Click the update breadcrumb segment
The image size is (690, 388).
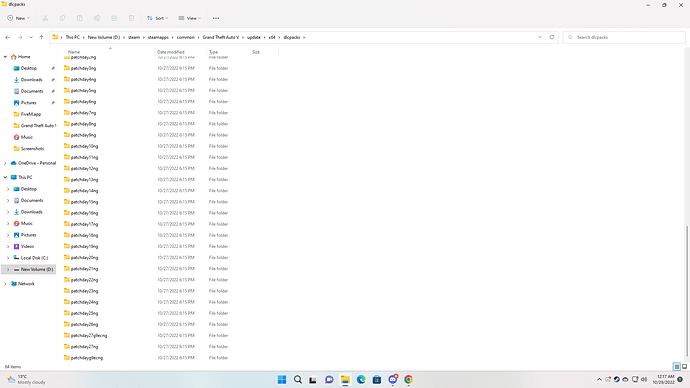tap(253, 37)
